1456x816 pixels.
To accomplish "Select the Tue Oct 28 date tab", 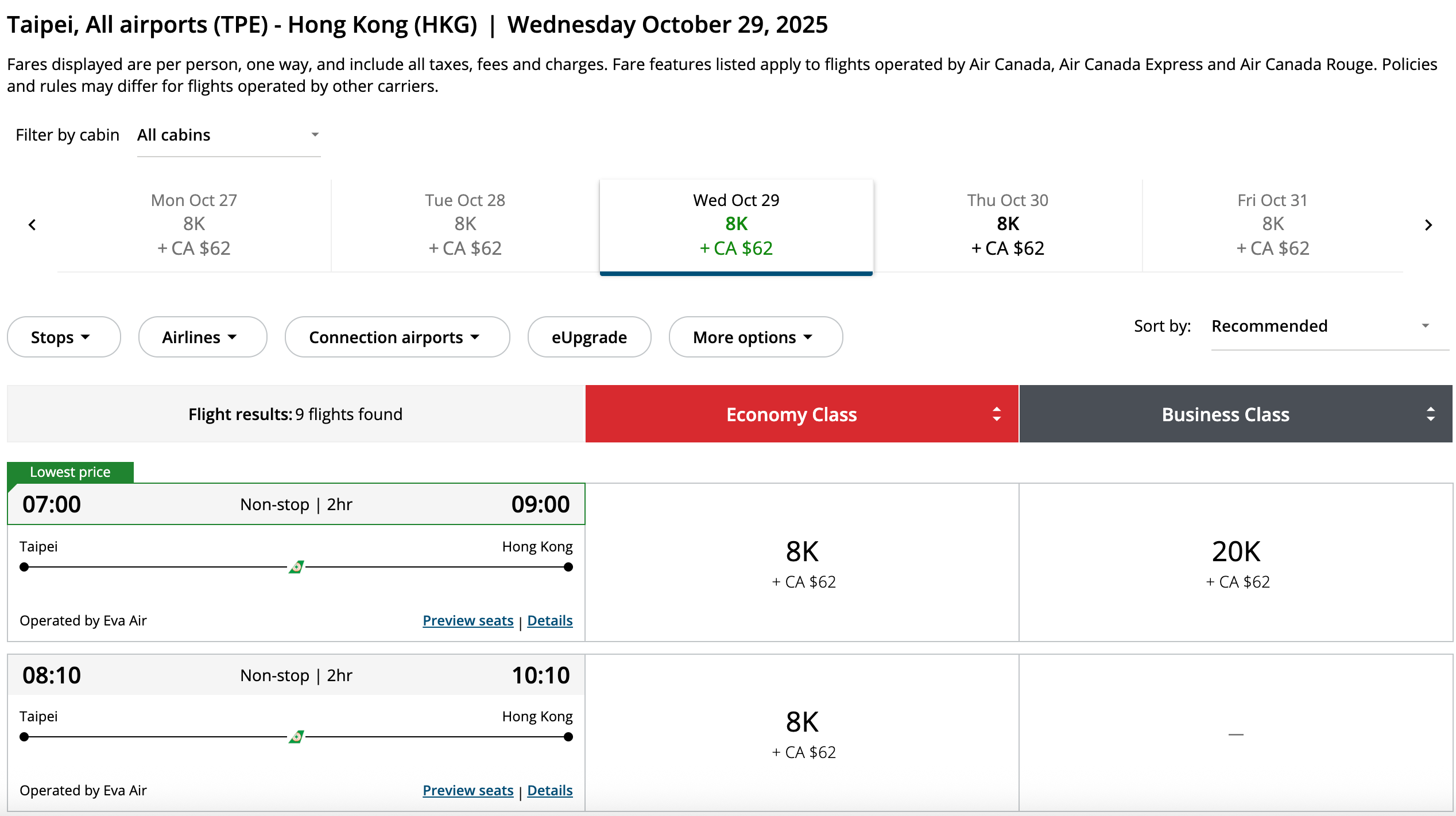I will pyautogui.click(x=465, y=224).
